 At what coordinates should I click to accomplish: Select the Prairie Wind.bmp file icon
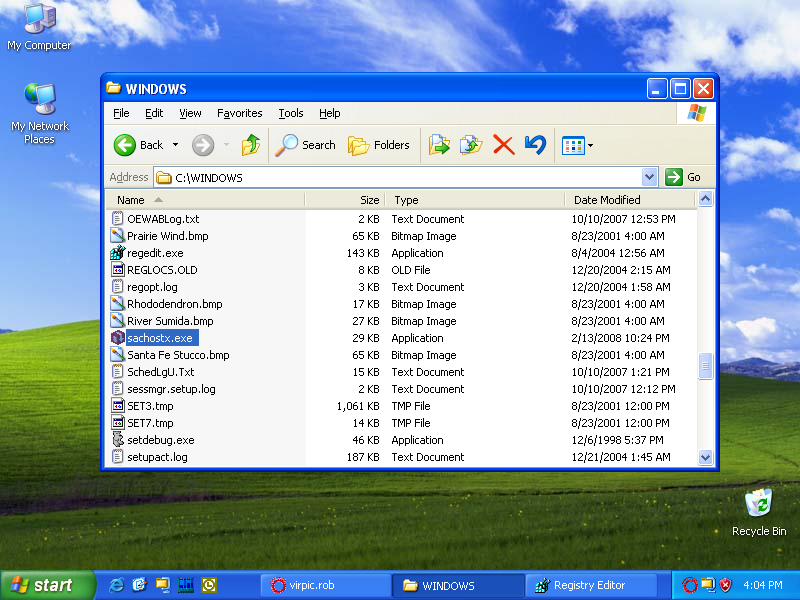[x=118, y=236]
